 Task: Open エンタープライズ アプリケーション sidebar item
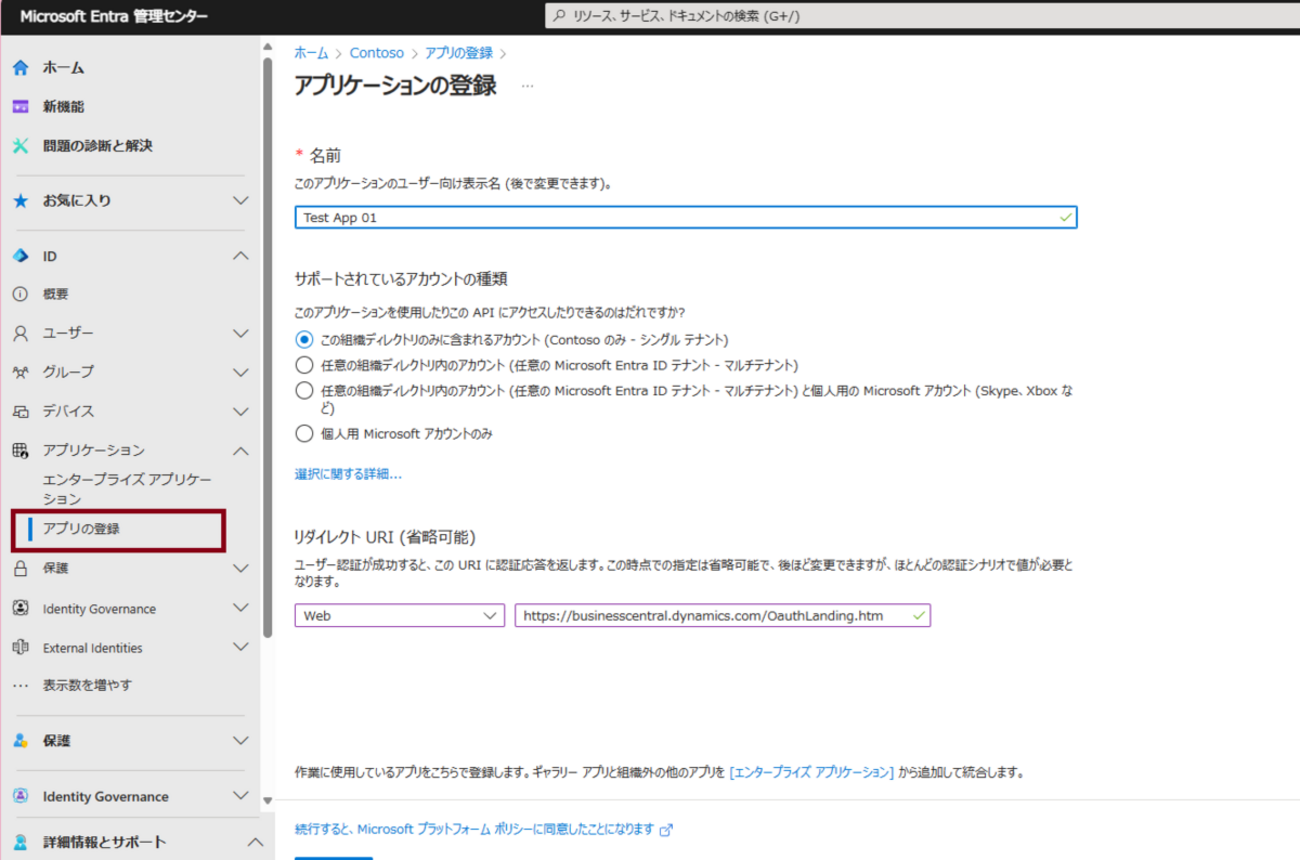pos(126,489)
